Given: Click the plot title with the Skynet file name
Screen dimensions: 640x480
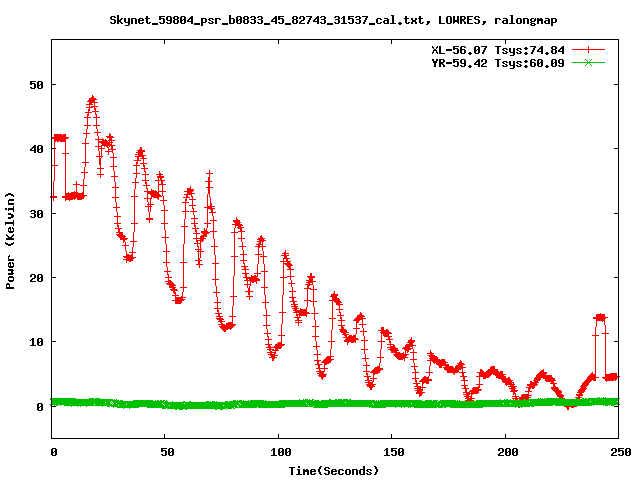Looking at the screenshot, I should tap(333, 20).
